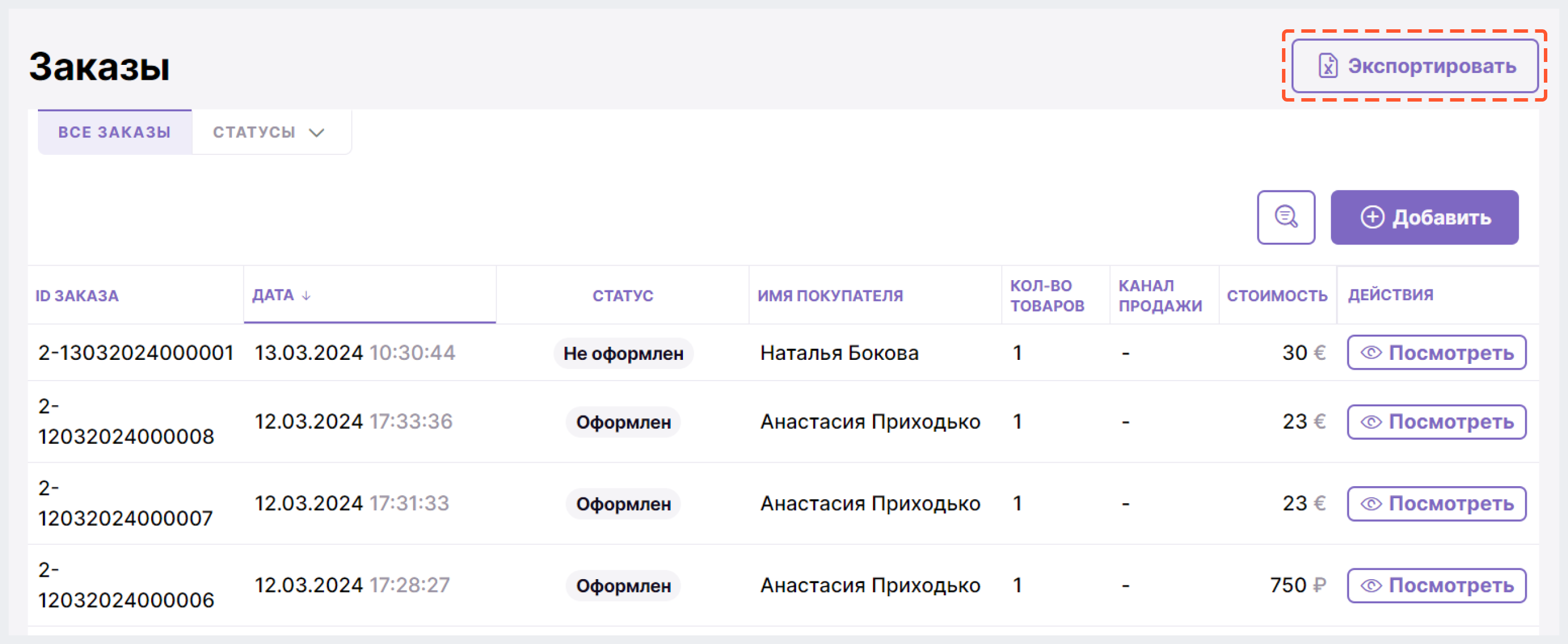The width and height of the screenshot is (1568, 644).
Task: Click order ID 2-12032024000008
Action: pyautogui.click(x=126, y=421)
